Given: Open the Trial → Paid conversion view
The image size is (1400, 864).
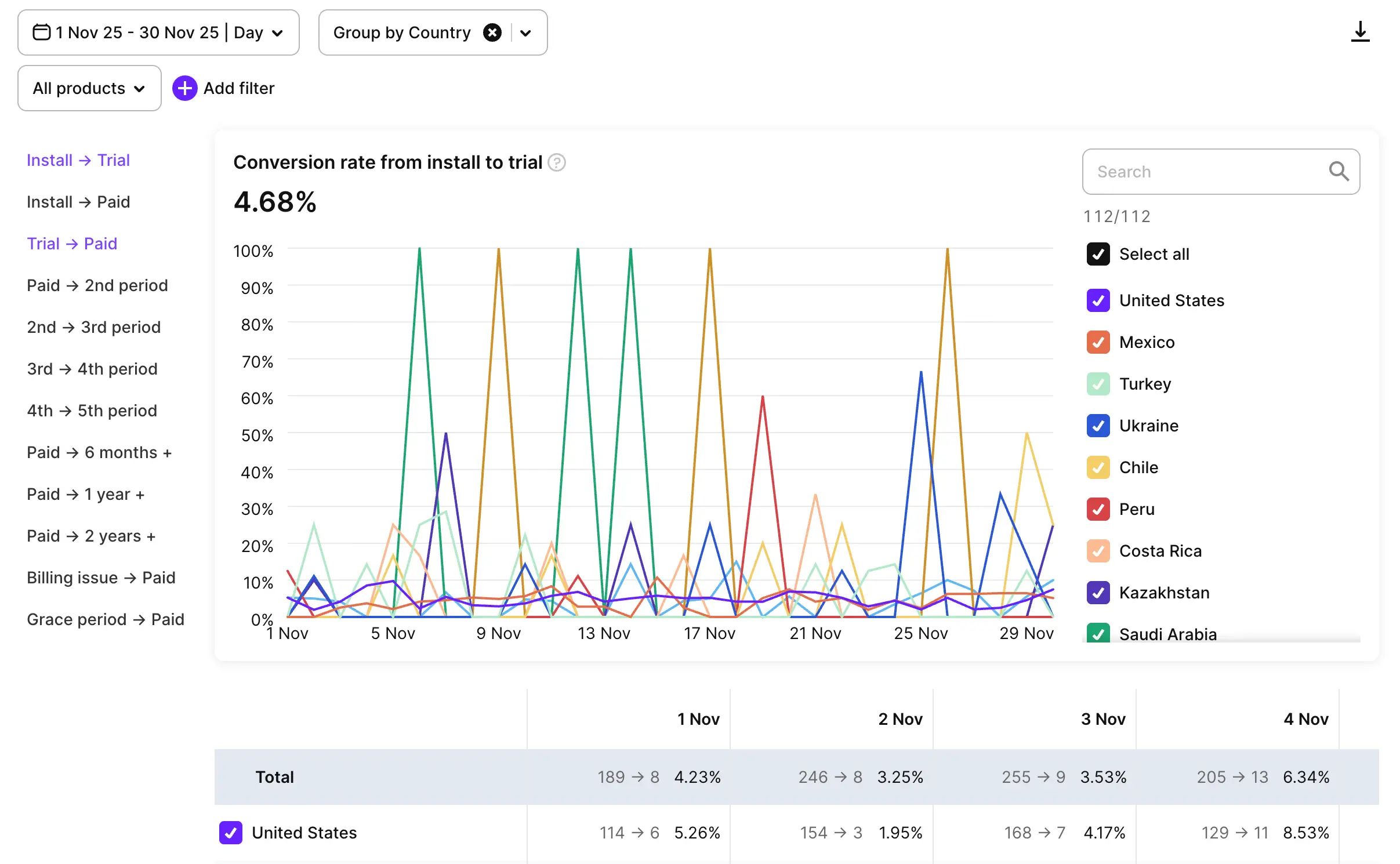Looking at the screenshot, I should (72, 243).
